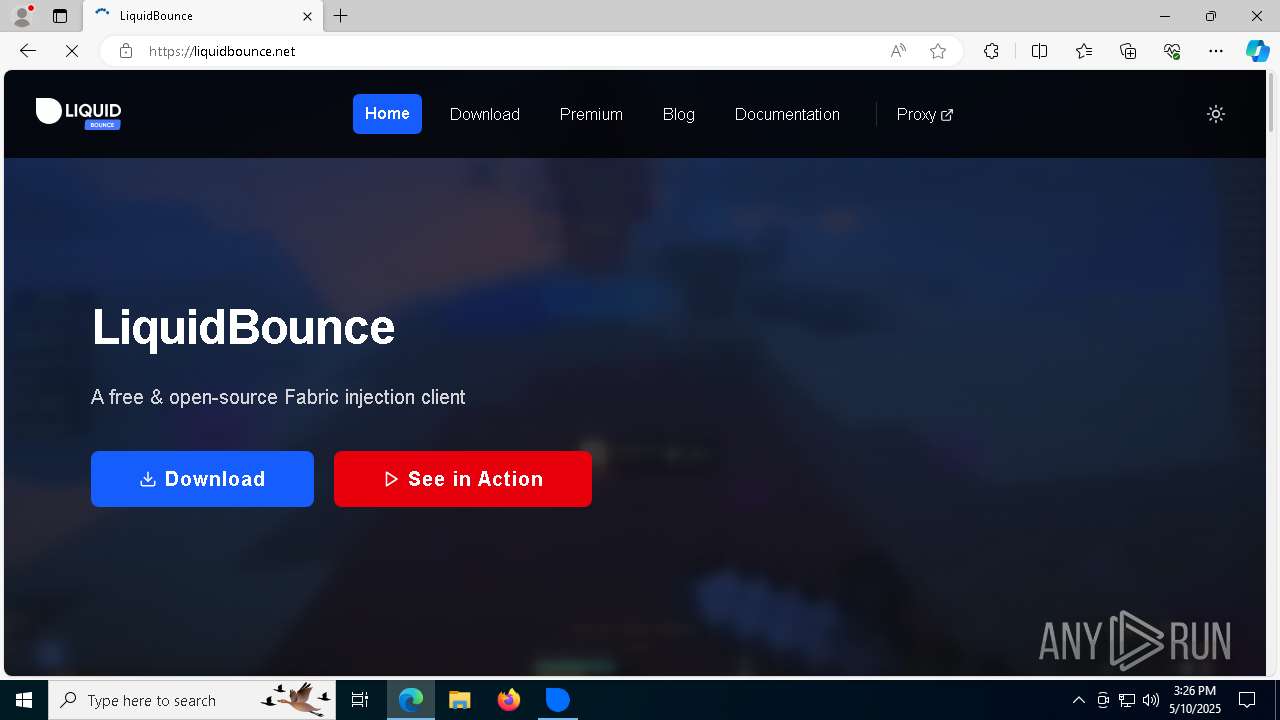Viewport: 1280px width, 720px height.
Task: Click the red See in Action button
Action: pos(463,479)
